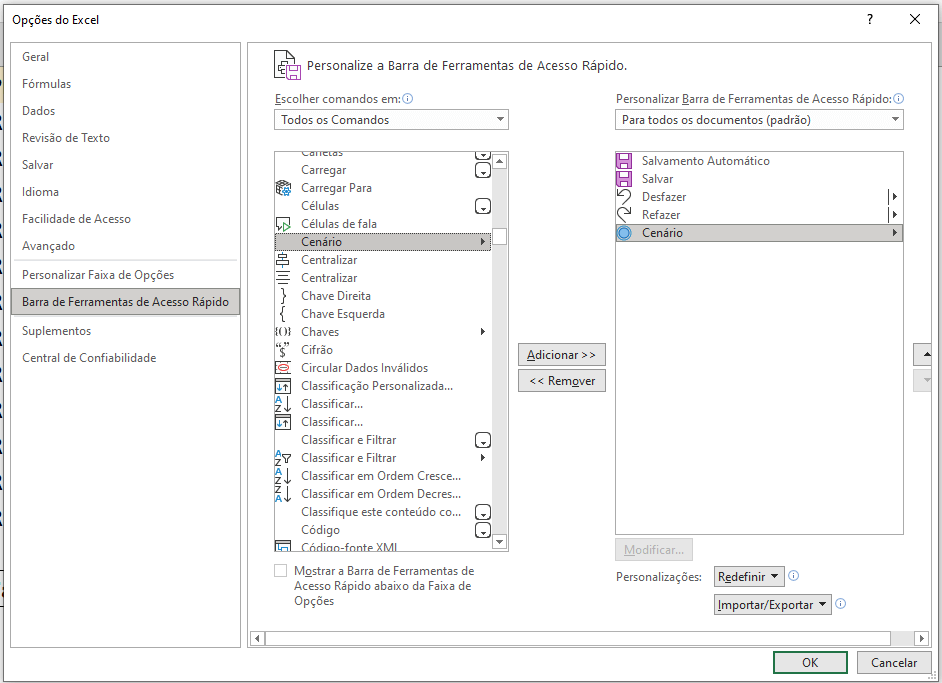Click the split arrow beside Desfazer
This screenshot has height=683, width=942.
(x=894, y=196)
